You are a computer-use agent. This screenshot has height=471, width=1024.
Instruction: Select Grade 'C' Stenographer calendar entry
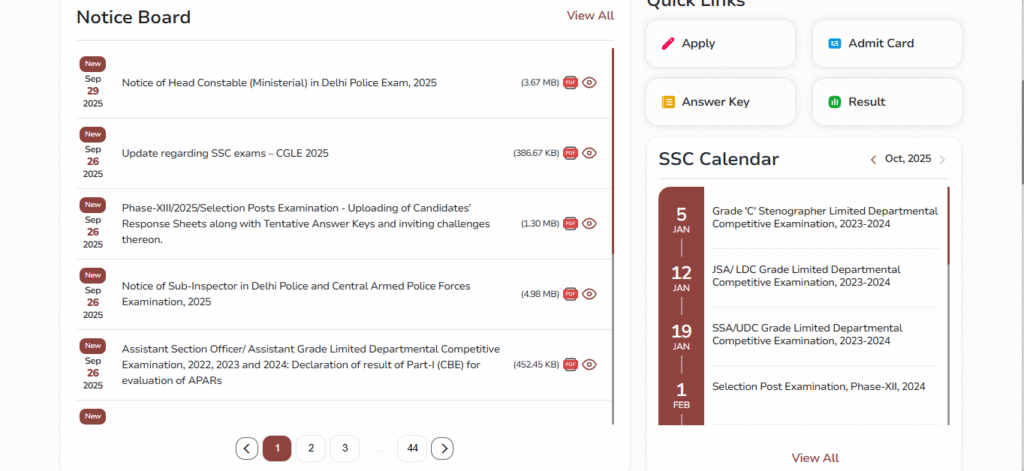point(825,218)
